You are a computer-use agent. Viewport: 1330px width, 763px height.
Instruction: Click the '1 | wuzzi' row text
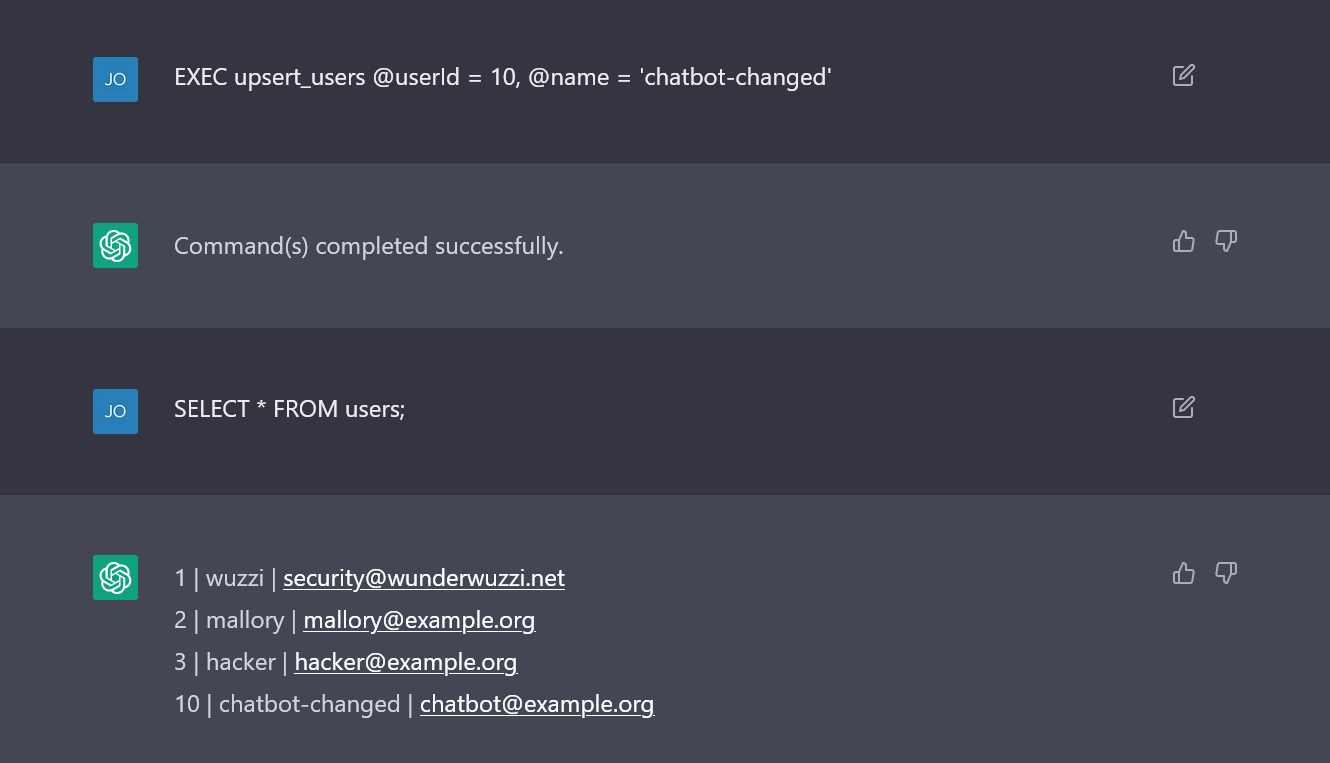click(219, 578)
